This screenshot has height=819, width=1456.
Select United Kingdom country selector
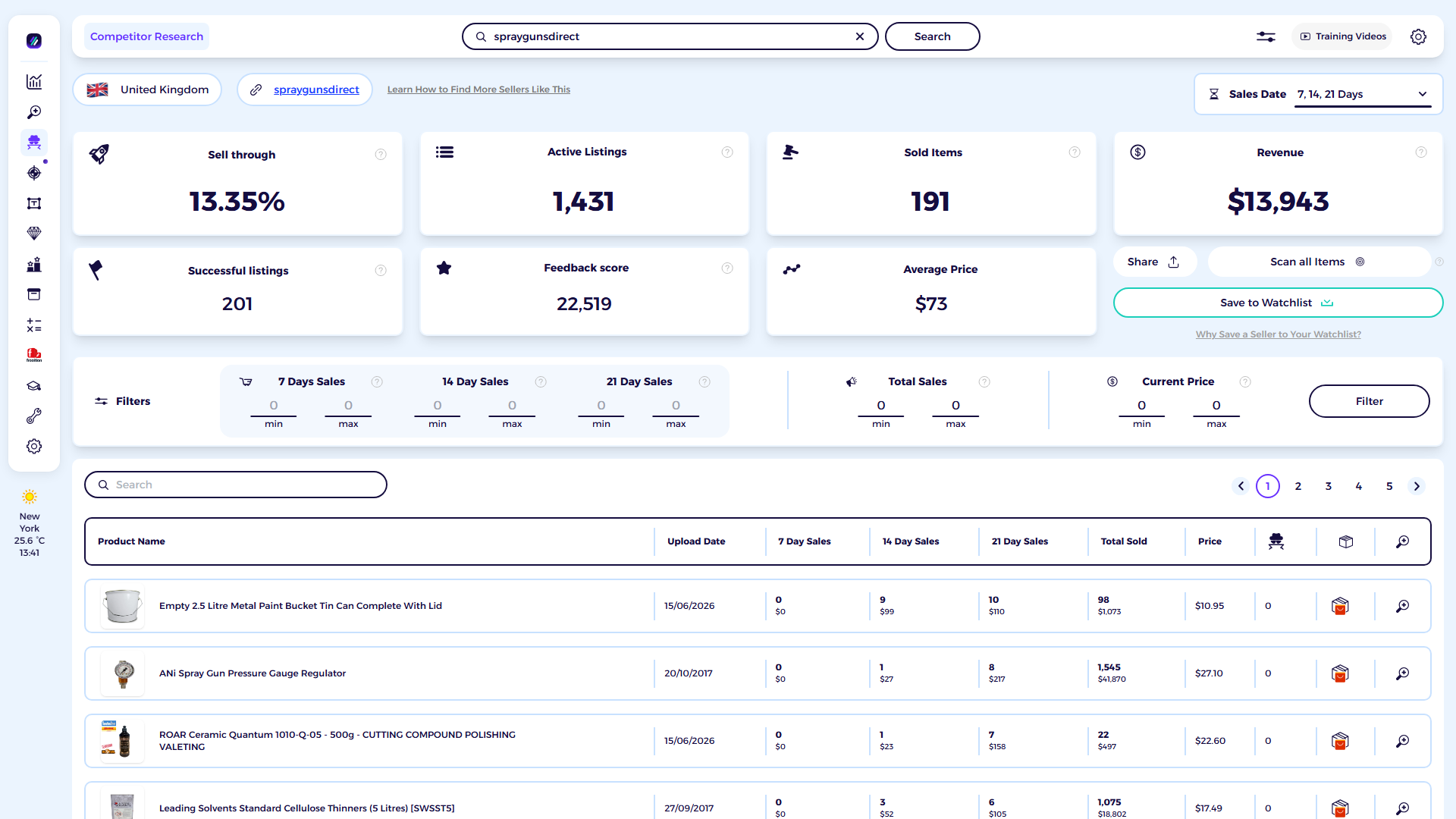(147, 89)
